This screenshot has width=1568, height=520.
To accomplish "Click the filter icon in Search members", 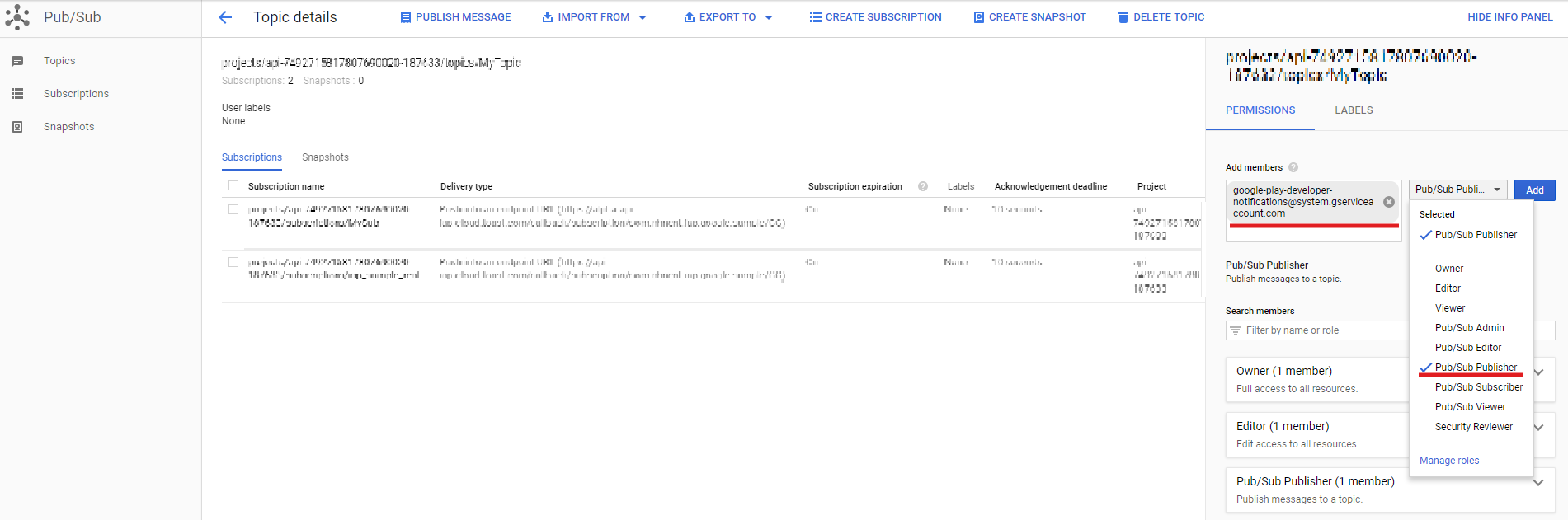I will 1236,330.
